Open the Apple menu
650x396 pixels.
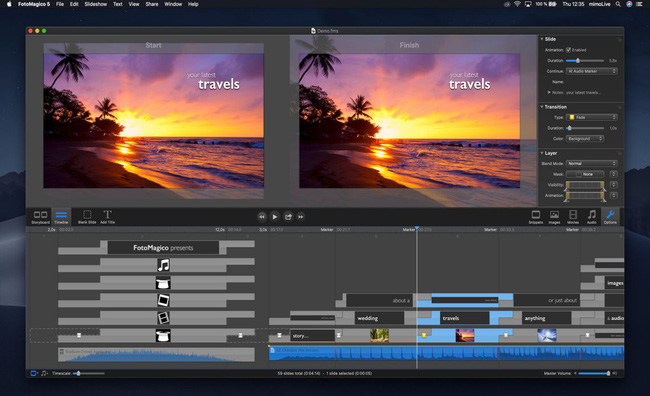[9, 4]
